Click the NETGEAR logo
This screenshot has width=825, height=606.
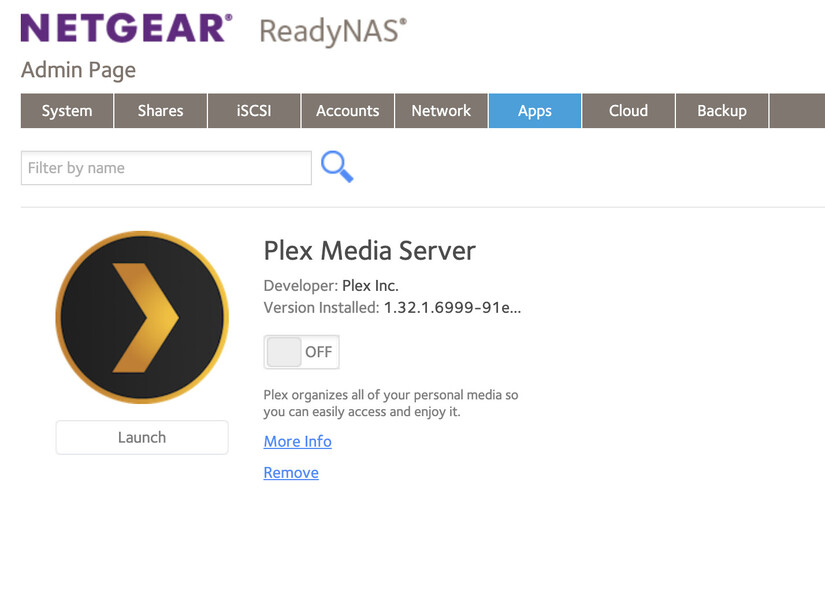(126, 28)
